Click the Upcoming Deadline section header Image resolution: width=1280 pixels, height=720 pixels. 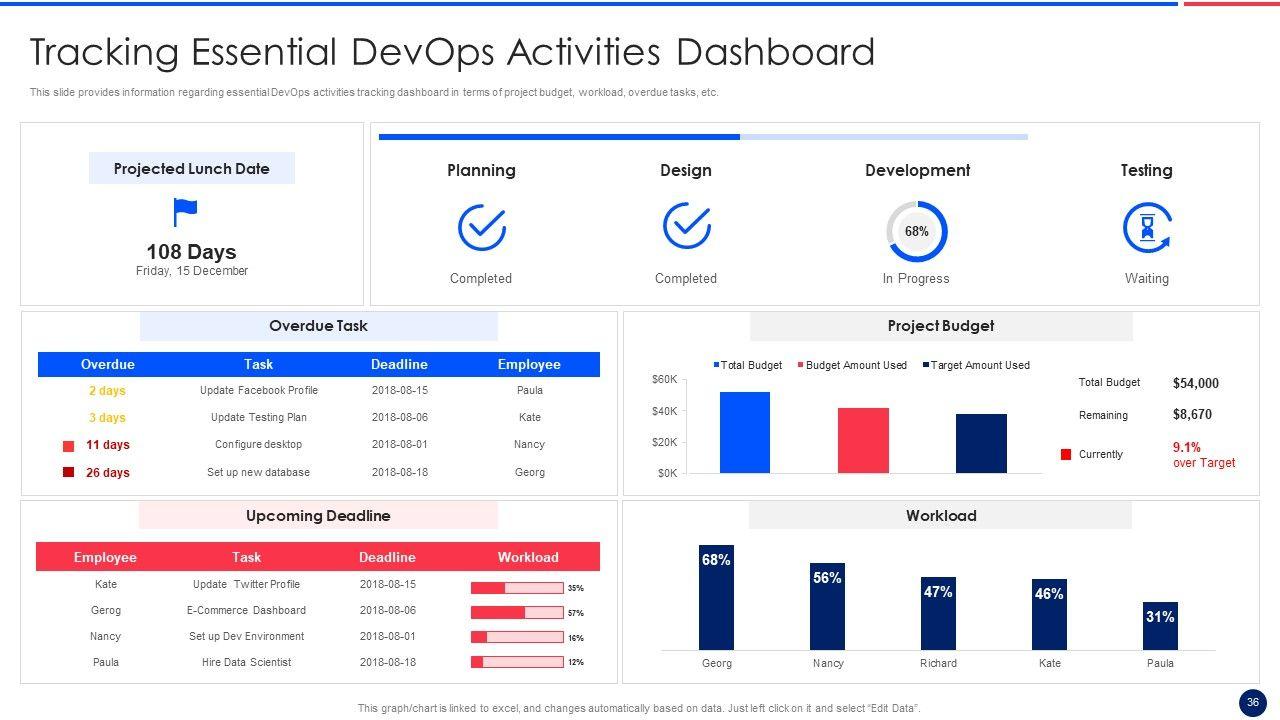(318, 516)
